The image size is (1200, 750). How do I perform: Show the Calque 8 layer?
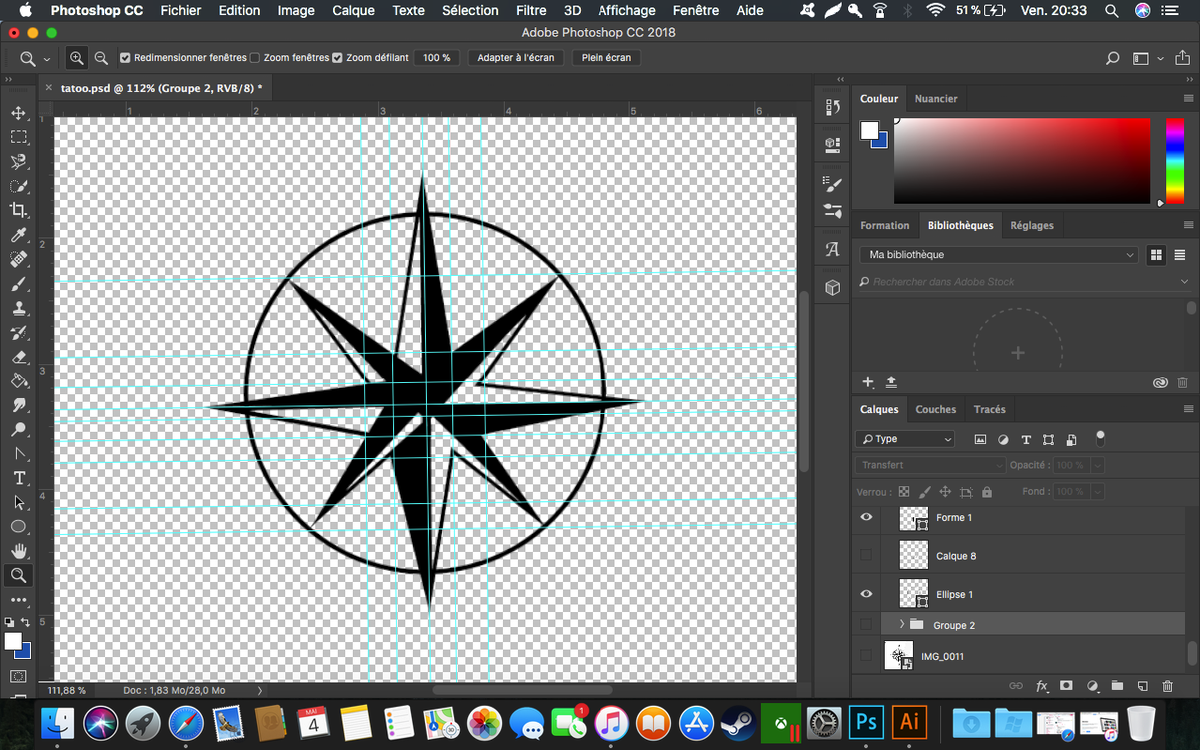coord(866,555)
